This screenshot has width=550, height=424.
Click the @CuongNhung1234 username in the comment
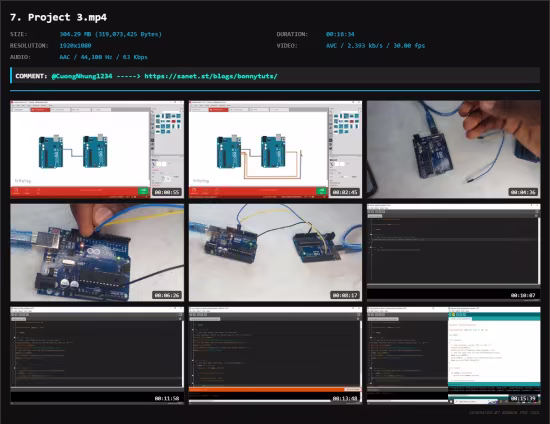coord(82,76)
